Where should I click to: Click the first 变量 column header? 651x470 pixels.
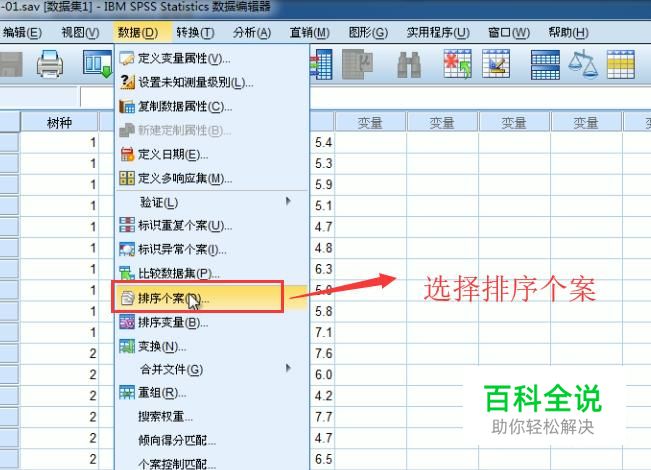tap(370, 122)
